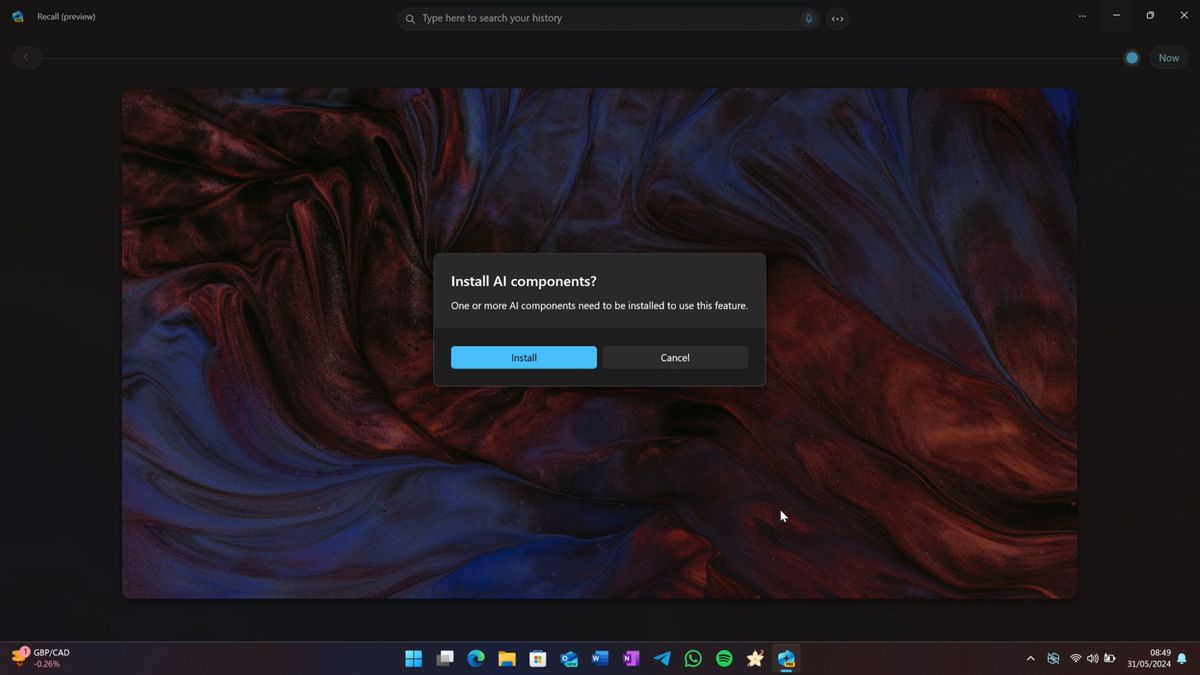Open the Recall more options menu
The height and width of the screenshot is (675, 1200).
tap(1082, 17)
